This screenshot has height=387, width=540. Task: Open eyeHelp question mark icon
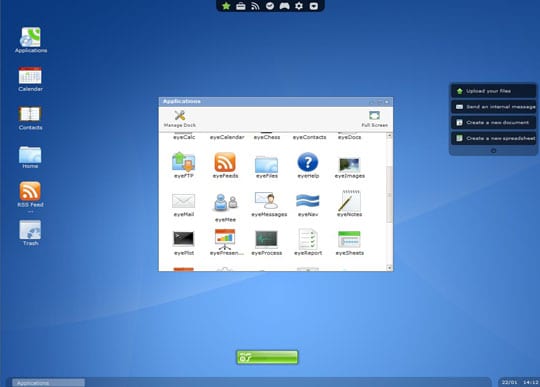pyautogui.click(x=308, y=162)
